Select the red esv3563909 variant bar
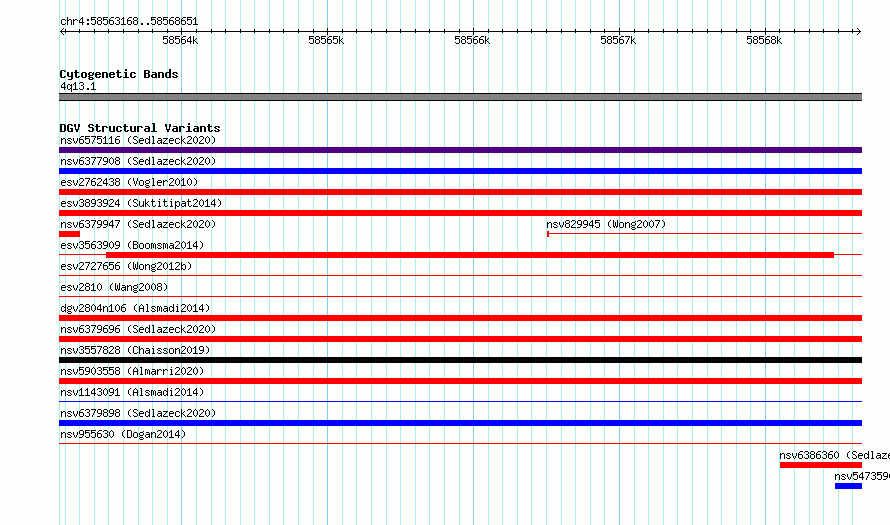The height and width of the screenshot is (525, 890). (470, 255)
